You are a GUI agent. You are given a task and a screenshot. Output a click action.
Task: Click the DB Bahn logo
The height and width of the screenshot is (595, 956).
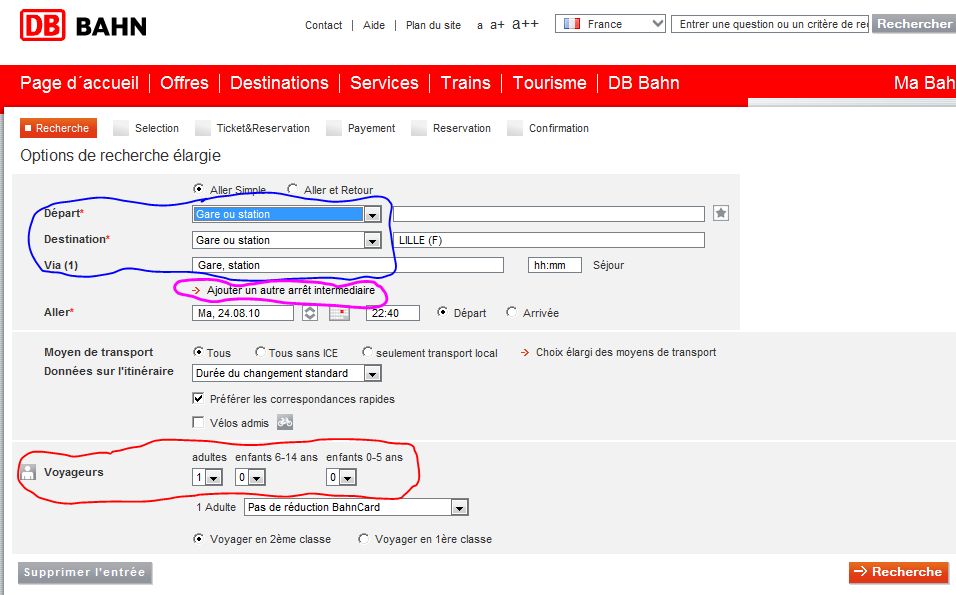coord(84,26)
